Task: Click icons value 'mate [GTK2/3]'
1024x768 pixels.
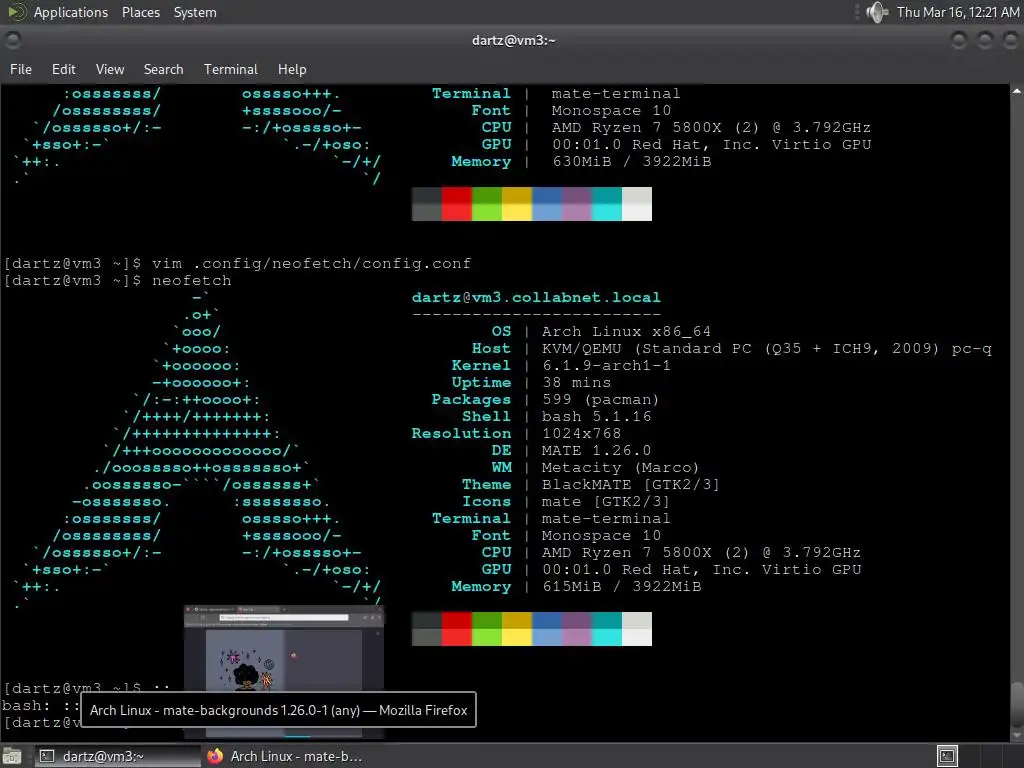Action: coord(605,501)
